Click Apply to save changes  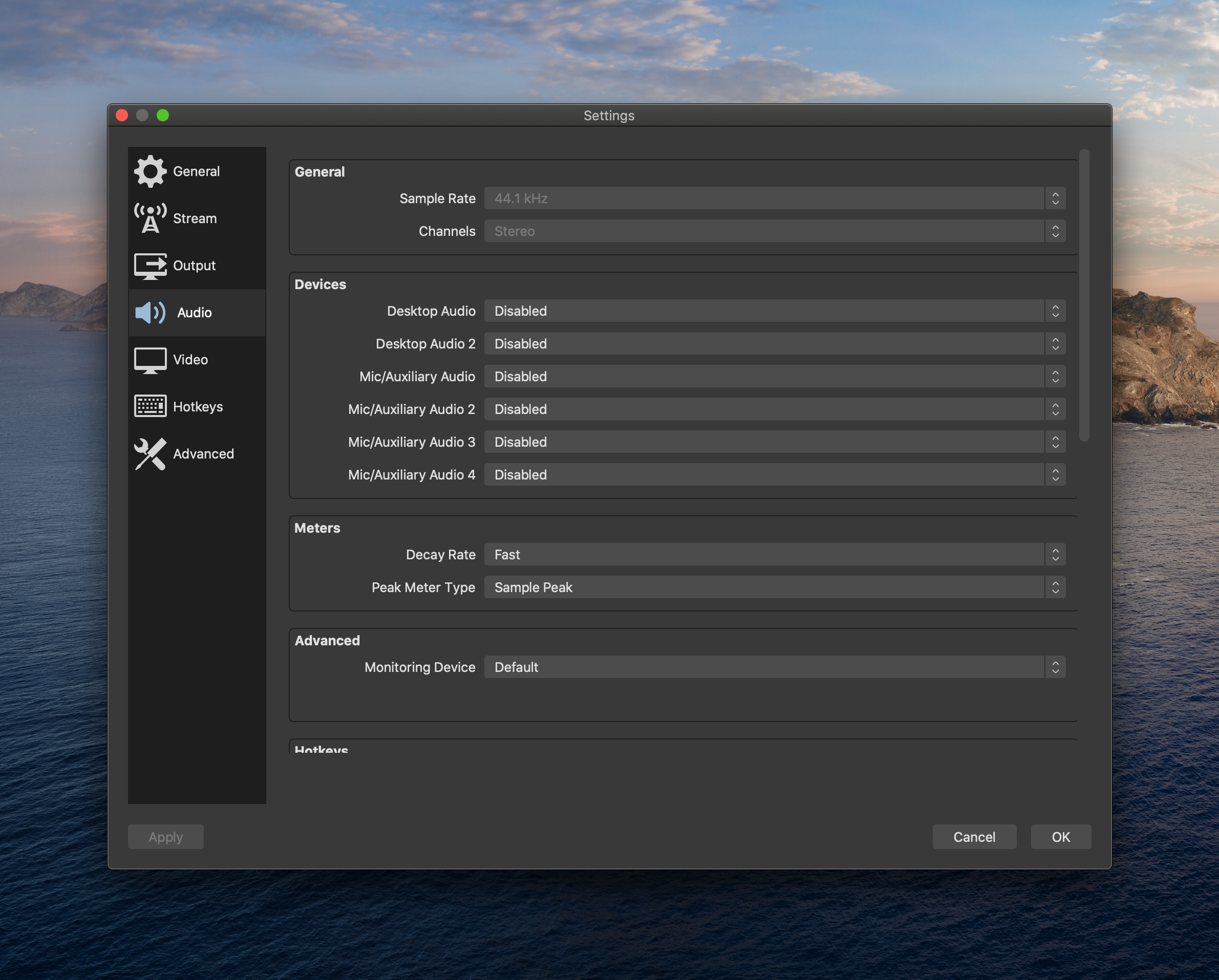tap(166, 836)
